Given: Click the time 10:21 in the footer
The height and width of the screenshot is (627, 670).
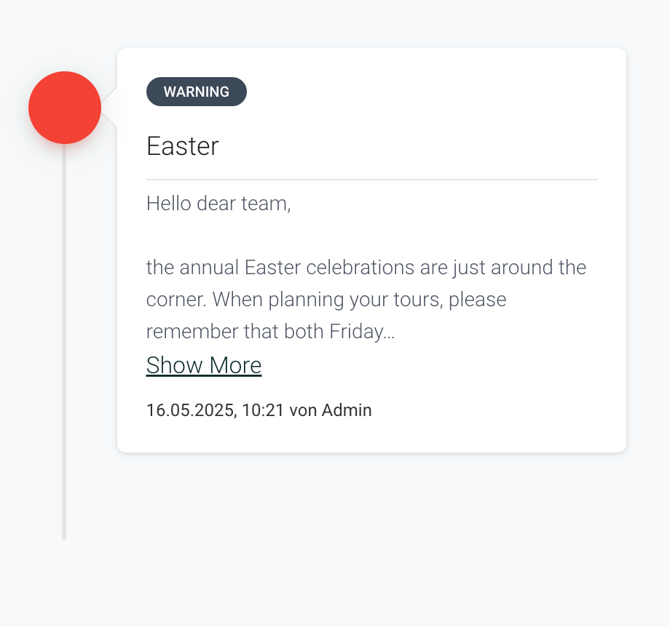Looking at the screenshot, I should point(263,410).
